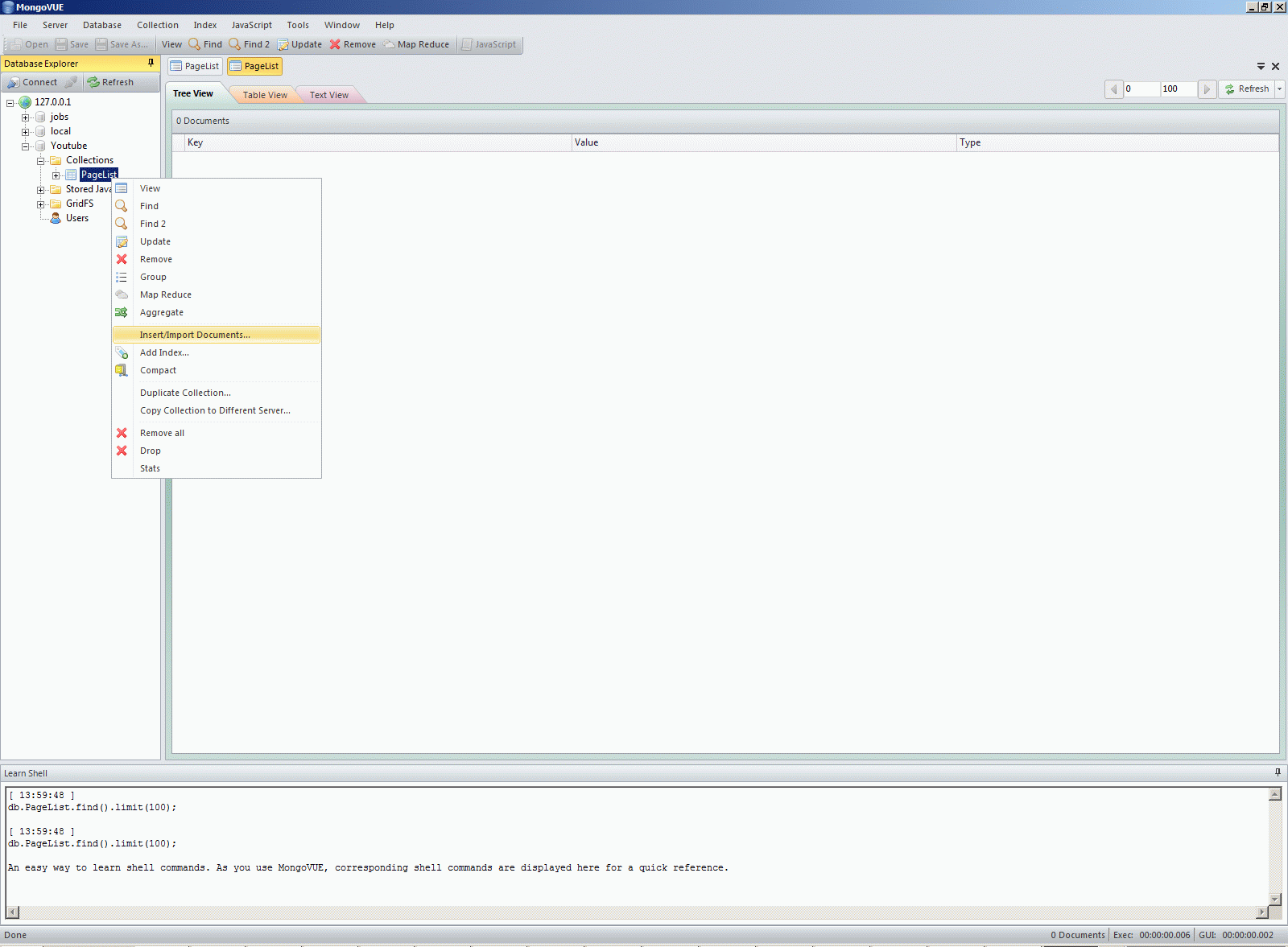Pin the Database Explorer panel
This screenshot has width=1288, height=947.
[151, 63]
